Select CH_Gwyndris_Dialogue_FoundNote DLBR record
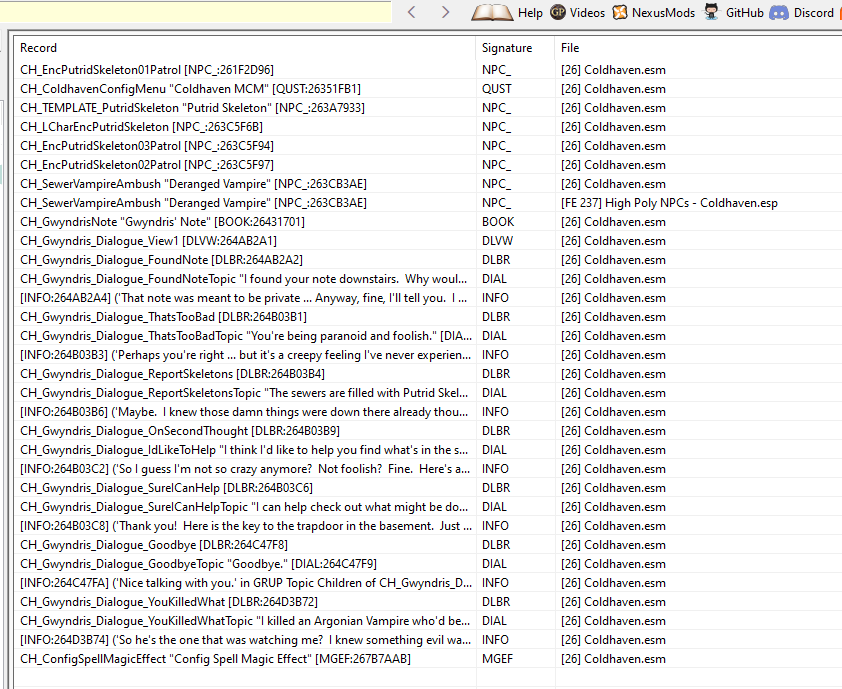Image resolution: width=842 pixels, height=689 pixels. [161, 260]
